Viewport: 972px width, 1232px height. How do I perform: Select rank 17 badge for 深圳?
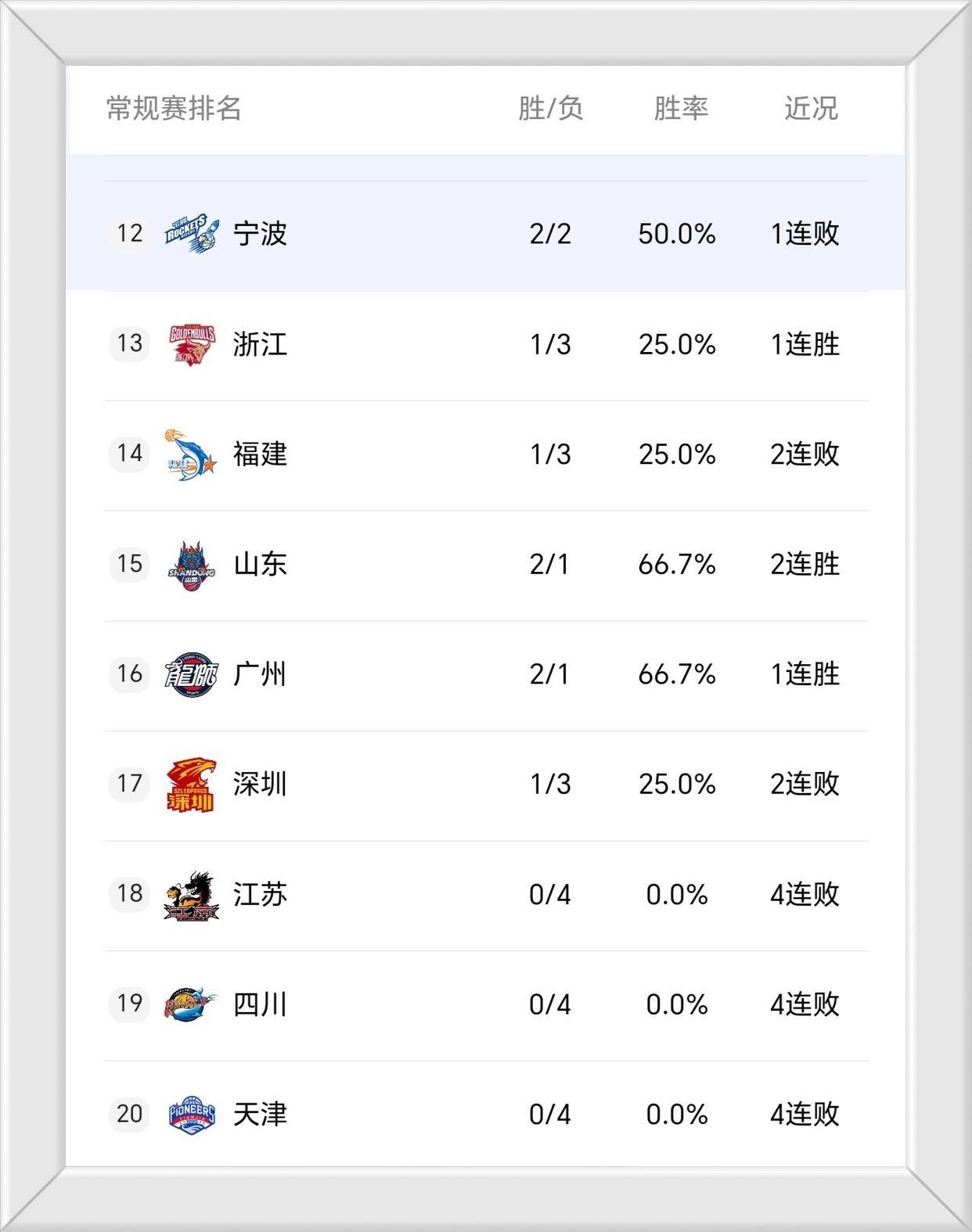[x=129, y=784]
